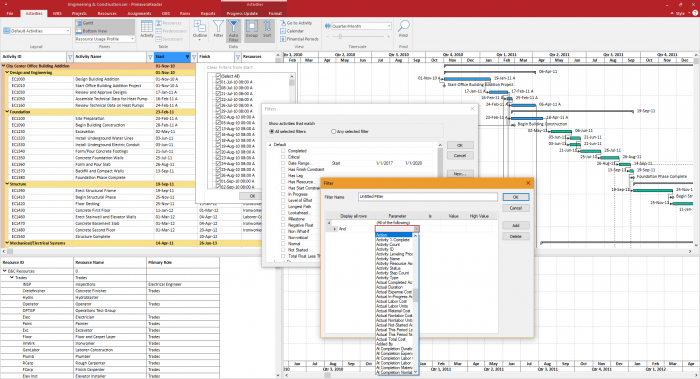
Task: Click Cancel in the orange Filter dialog
Action: click(x=515, y=208)
